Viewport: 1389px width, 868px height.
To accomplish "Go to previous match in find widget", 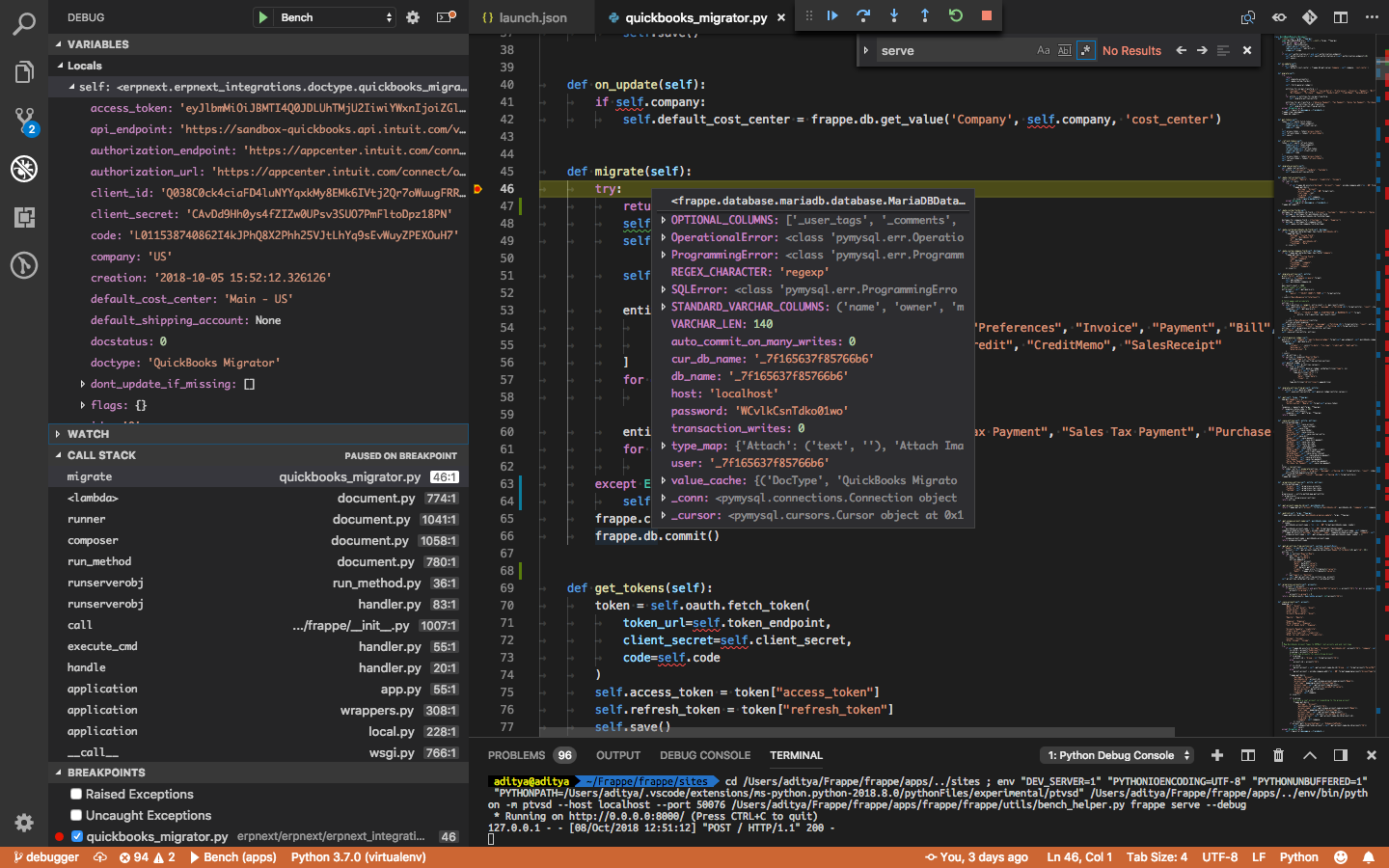I will pos(1181,50).
